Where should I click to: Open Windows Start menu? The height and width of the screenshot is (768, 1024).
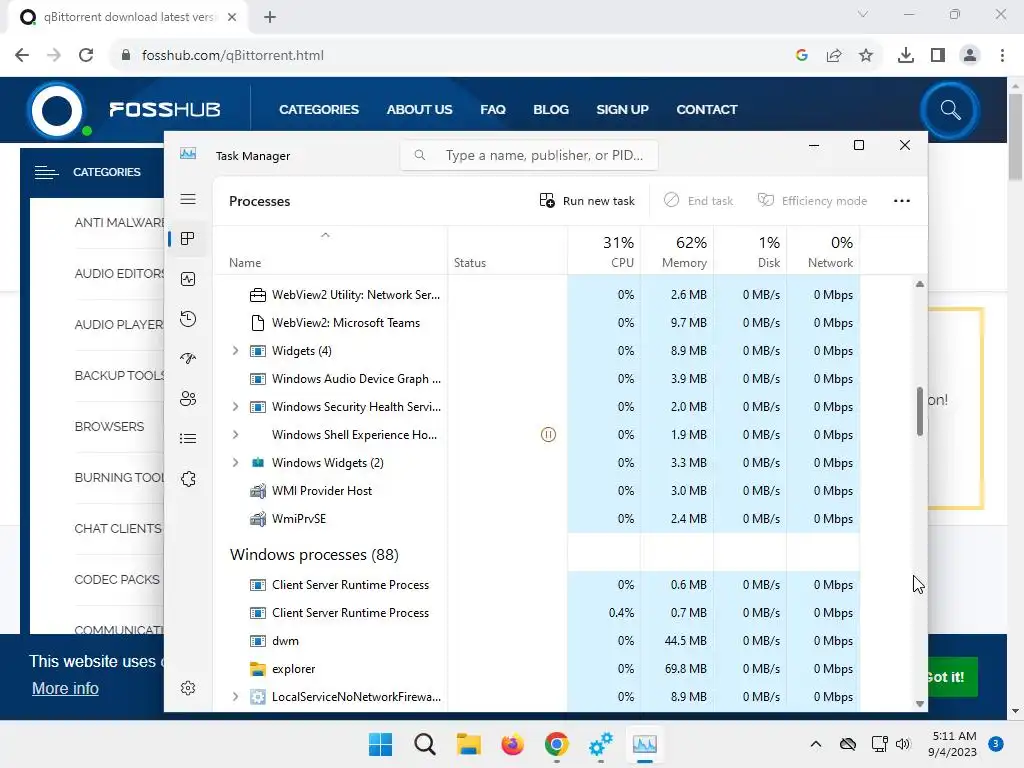click(380, 744)
